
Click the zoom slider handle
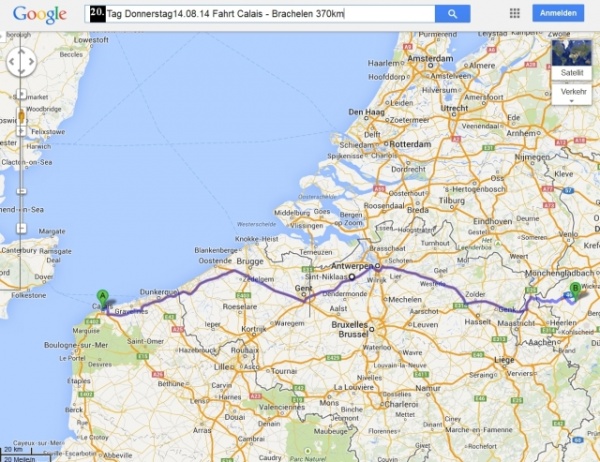[21, 191]
